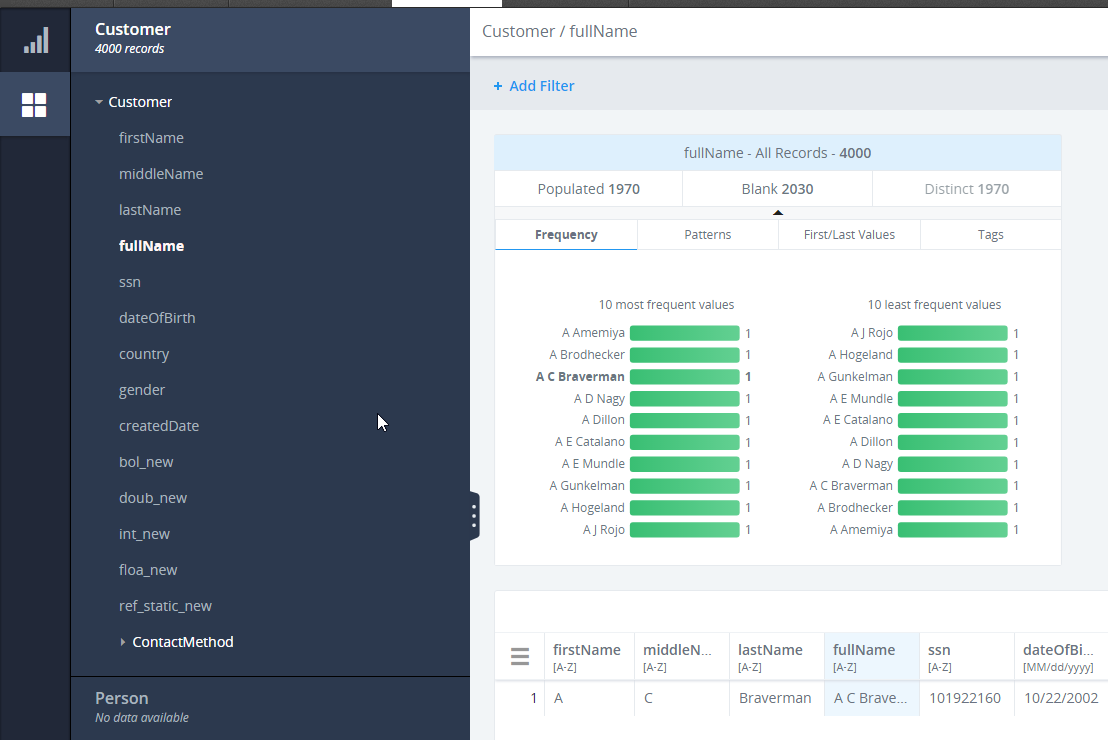The height and width of the screenshot is (740, 1108).
Task: Click A D Nagy label in most frequent values
Action: [599, 399]
